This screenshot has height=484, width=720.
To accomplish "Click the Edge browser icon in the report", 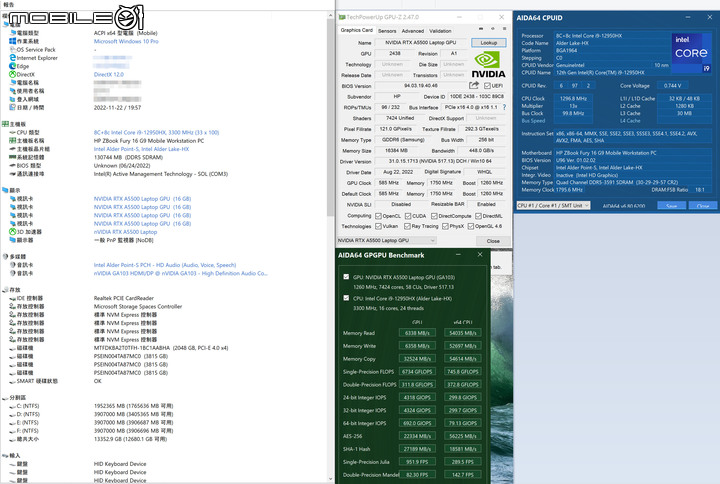I will point(12,66).
